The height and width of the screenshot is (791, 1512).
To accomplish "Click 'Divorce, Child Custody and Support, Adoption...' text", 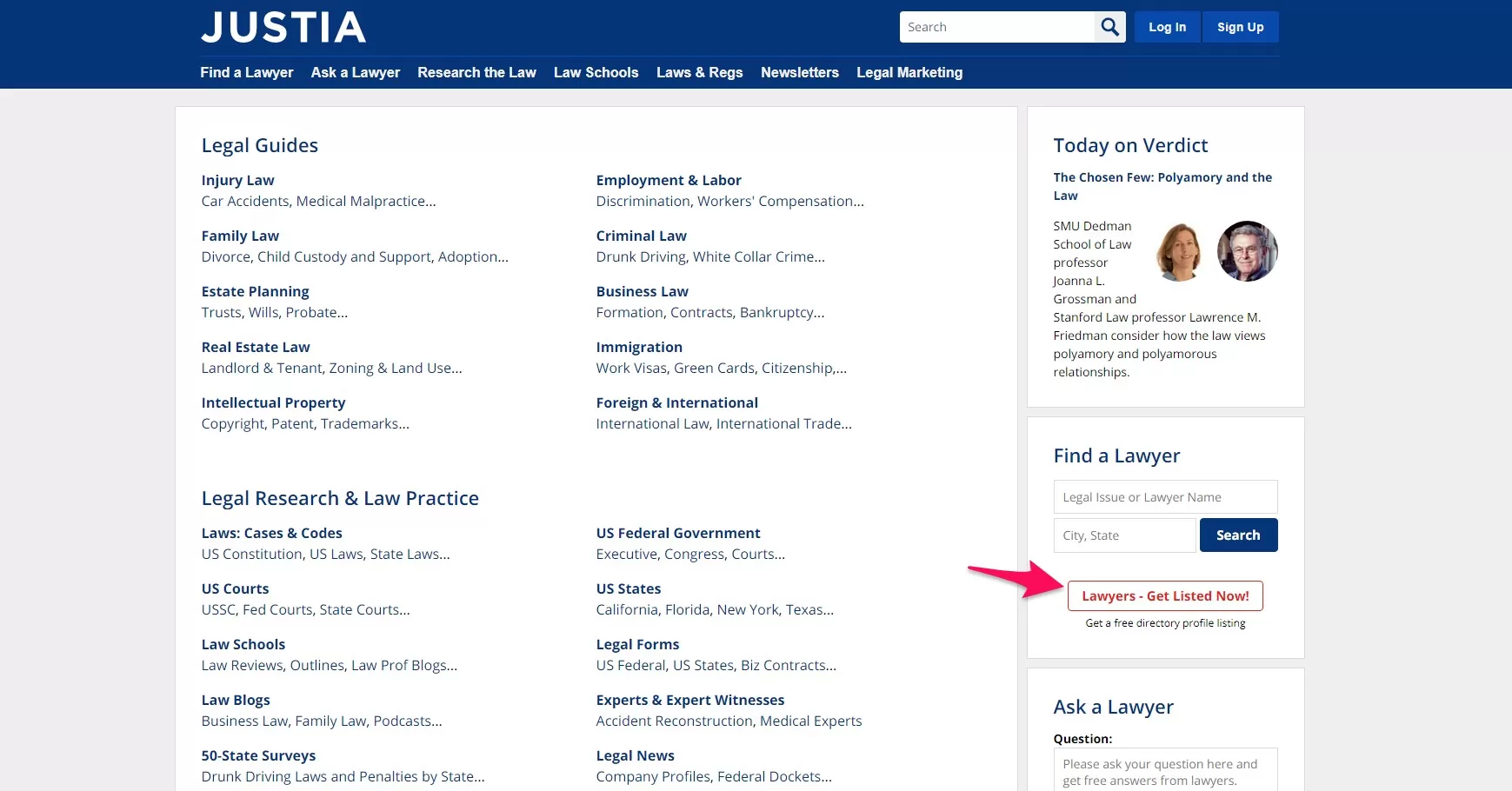I will (x=355, y=256).
